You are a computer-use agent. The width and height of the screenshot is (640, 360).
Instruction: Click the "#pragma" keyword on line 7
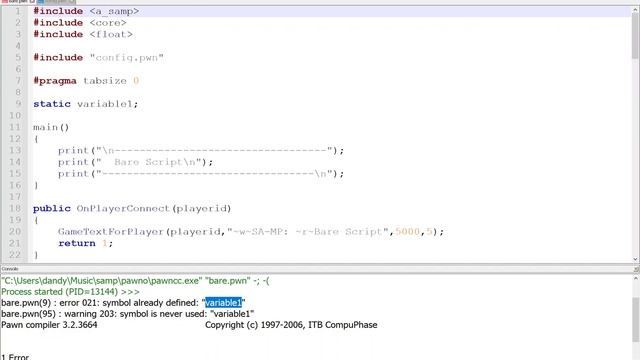coord(55,81)
